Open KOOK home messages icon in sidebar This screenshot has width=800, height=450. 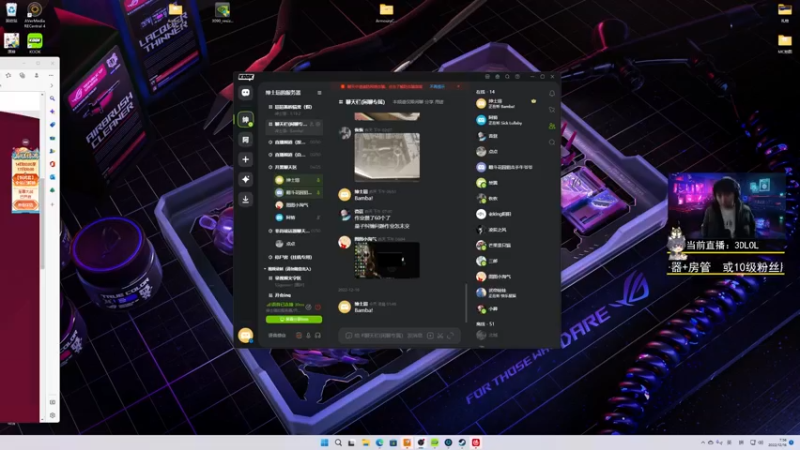(245, 93)
